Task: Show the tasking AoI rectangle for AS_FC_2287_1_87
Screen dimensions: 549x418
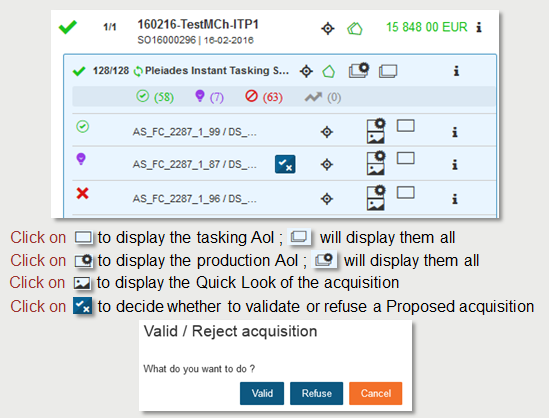Action: 405,158
